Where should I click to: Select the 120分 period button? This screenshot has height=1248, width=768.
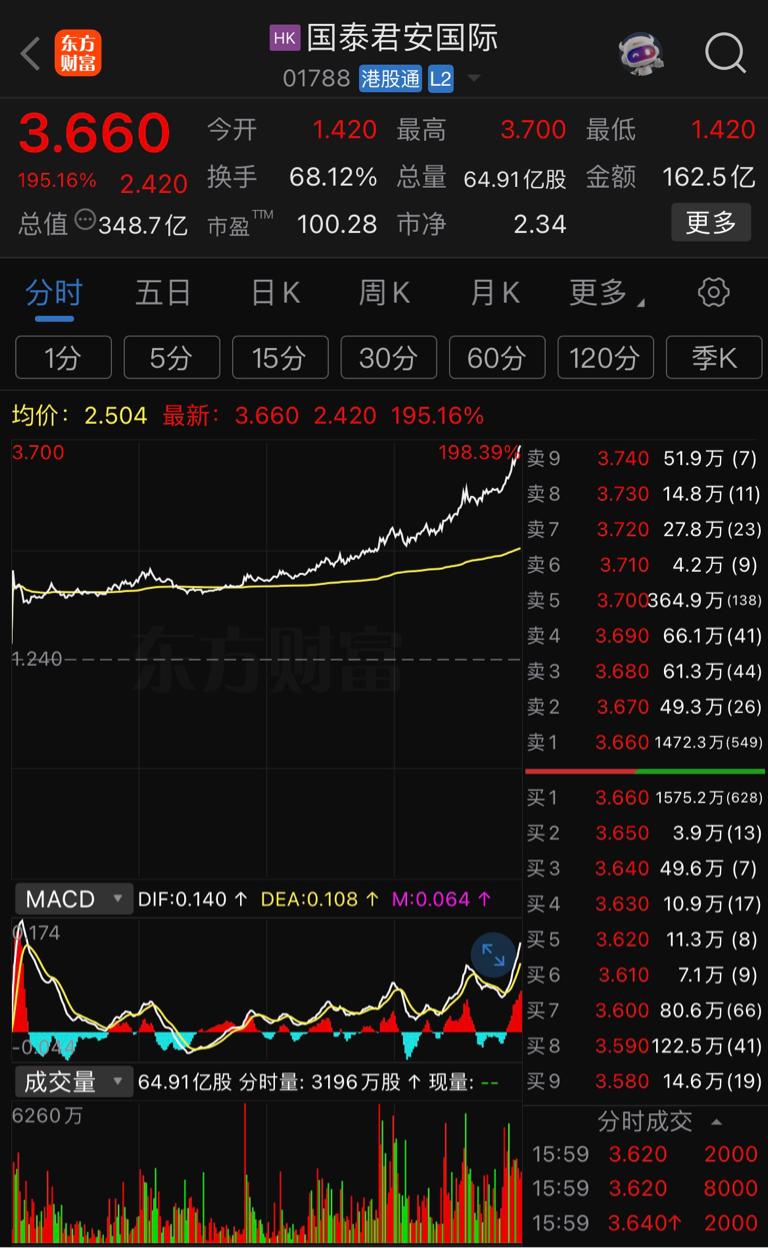(605, 357)
